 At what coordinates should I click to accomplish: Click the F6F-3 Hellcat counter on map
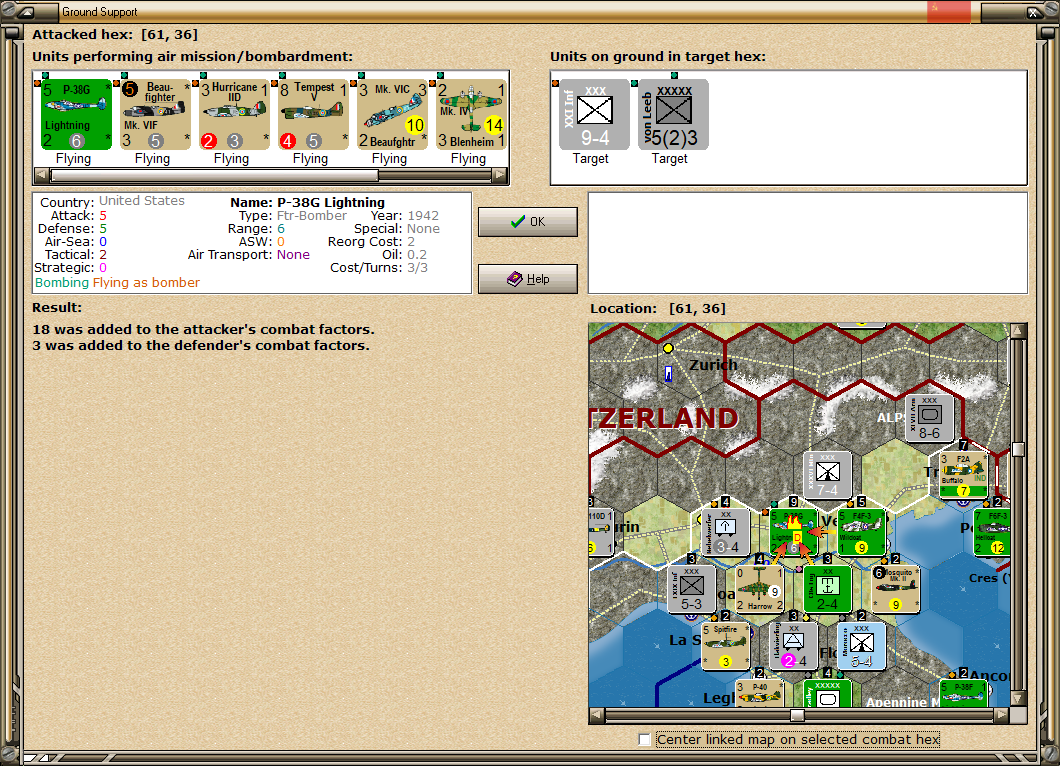[x=992, y=532]
